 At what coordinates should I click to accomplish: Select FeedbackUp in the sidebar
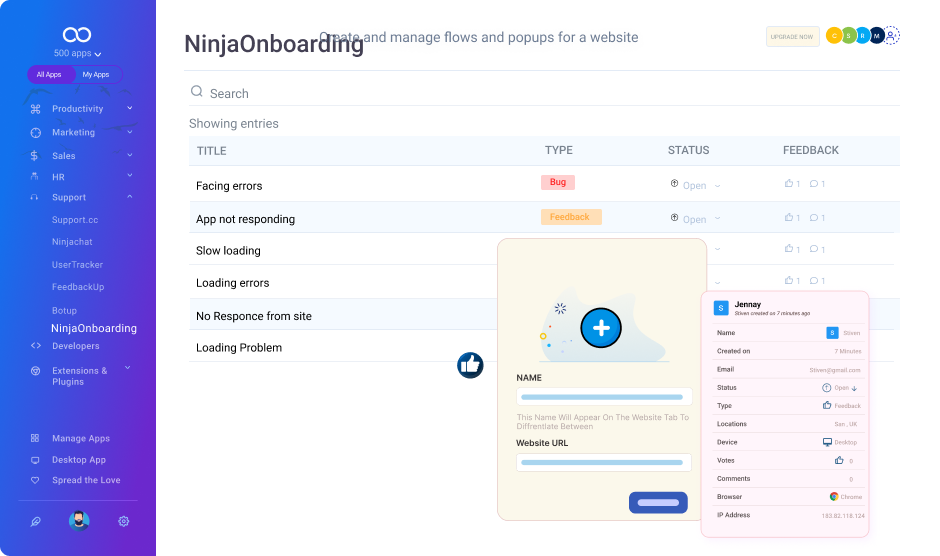pos(78,287)
